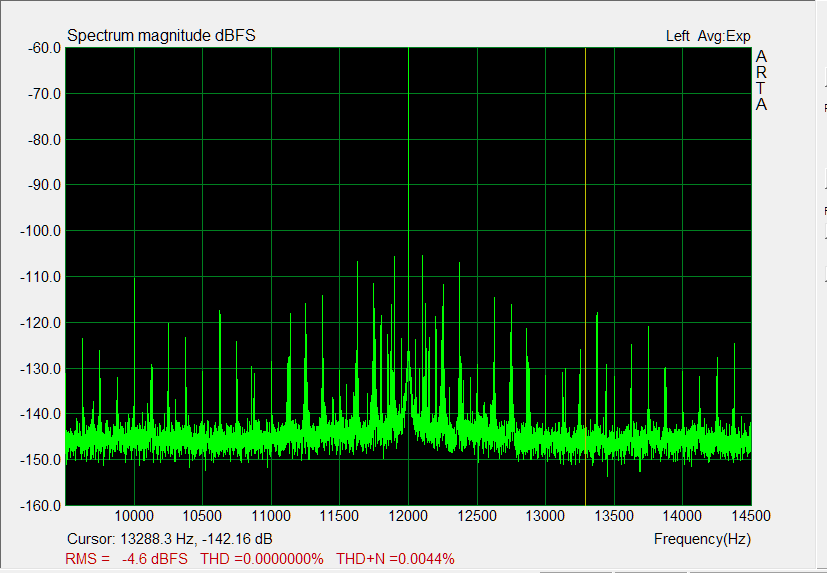
Task: Click the yellow cursor line in the plot
Action: 585,276
